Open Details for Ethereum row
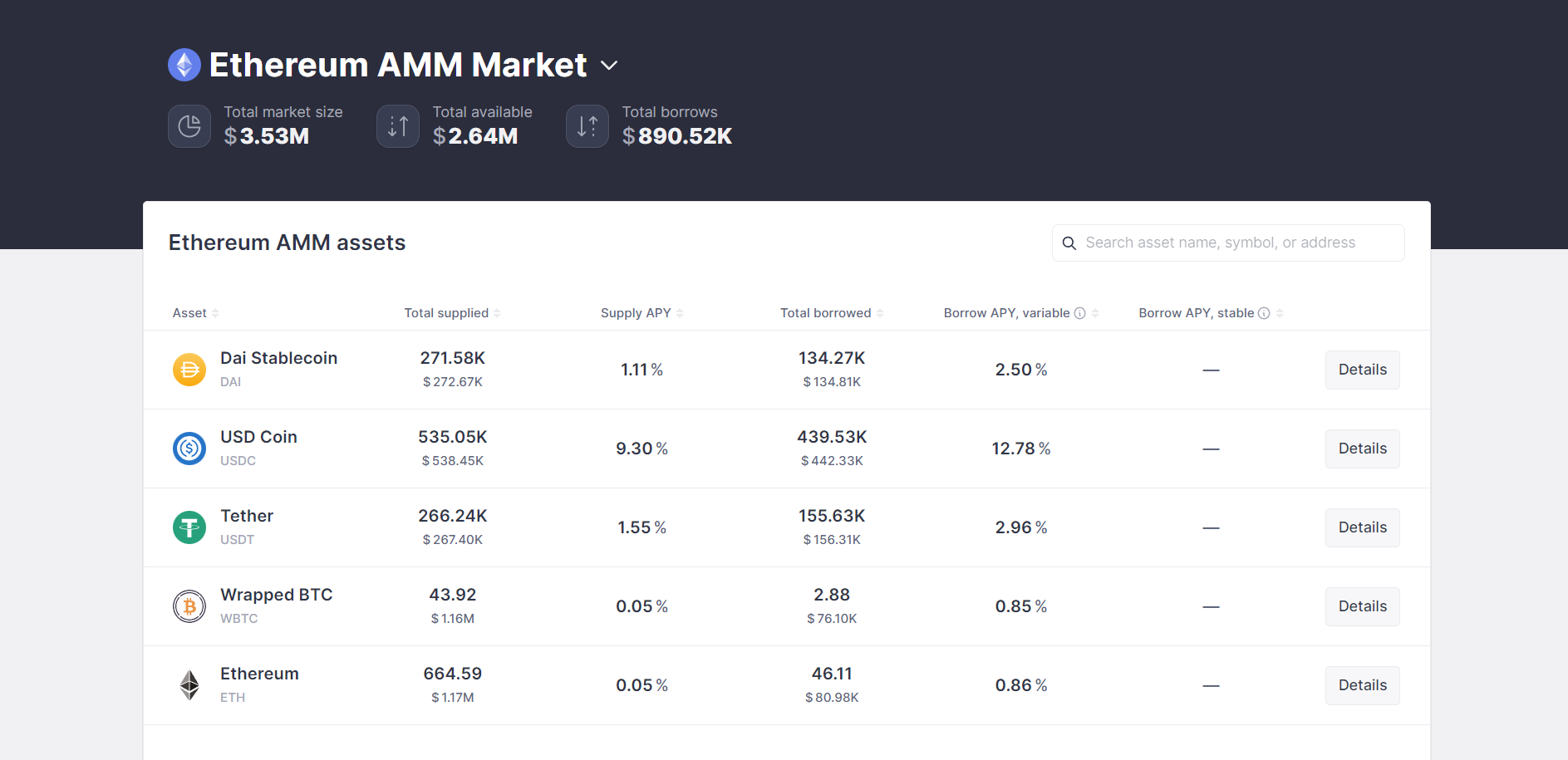The image size is (1568, 760). pyautogui.click(x=1363, y=685)
